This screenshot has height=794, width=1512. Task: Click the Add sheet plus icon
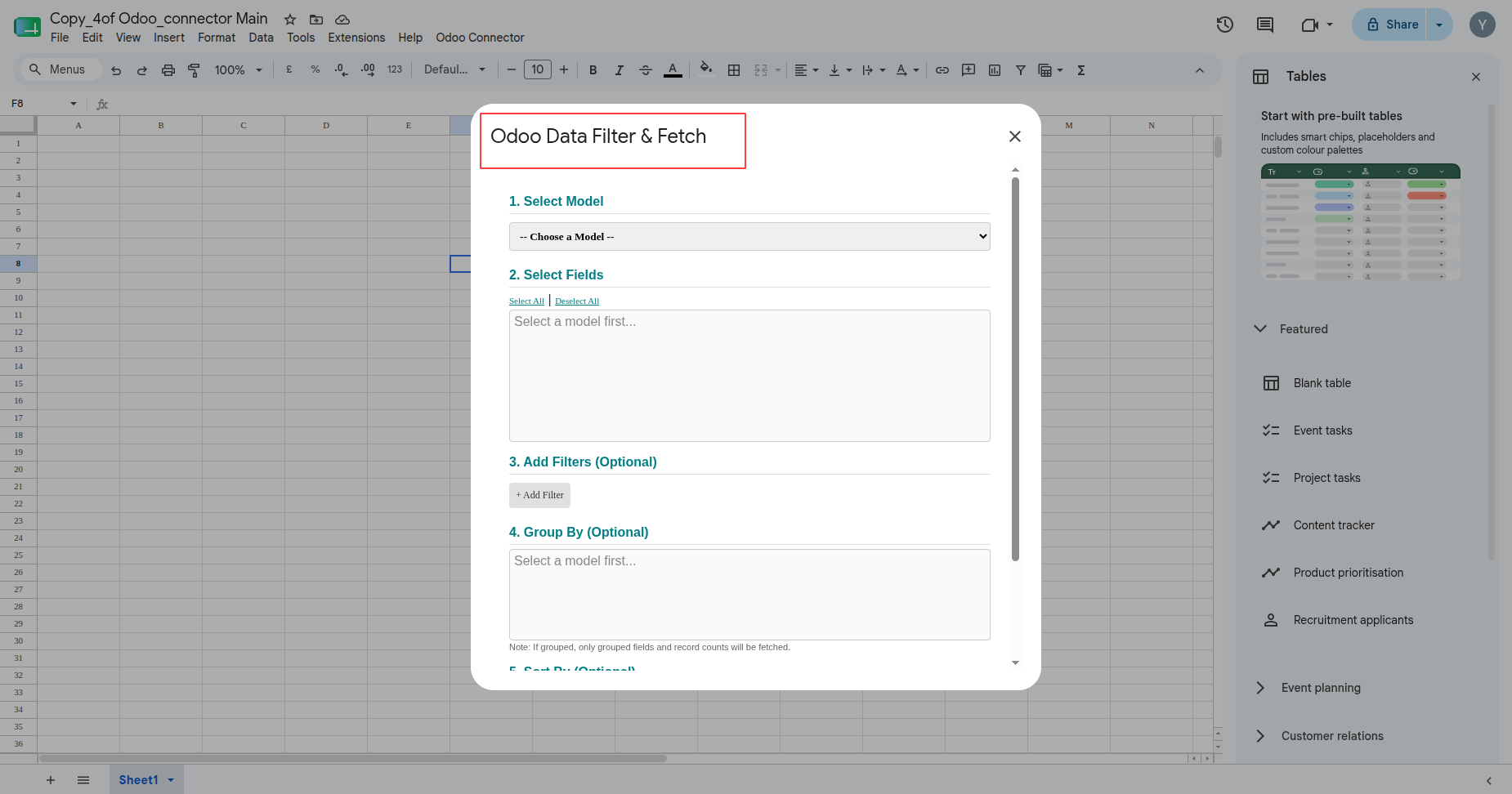click(51, 780)
